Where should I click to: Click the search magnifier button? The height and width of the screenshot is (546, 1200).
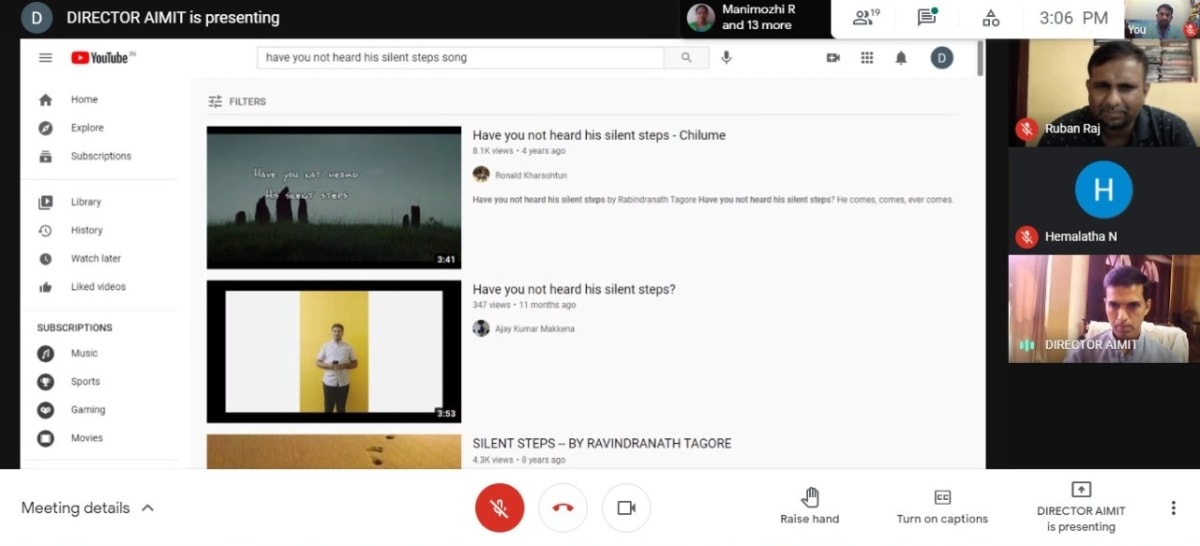686,58
